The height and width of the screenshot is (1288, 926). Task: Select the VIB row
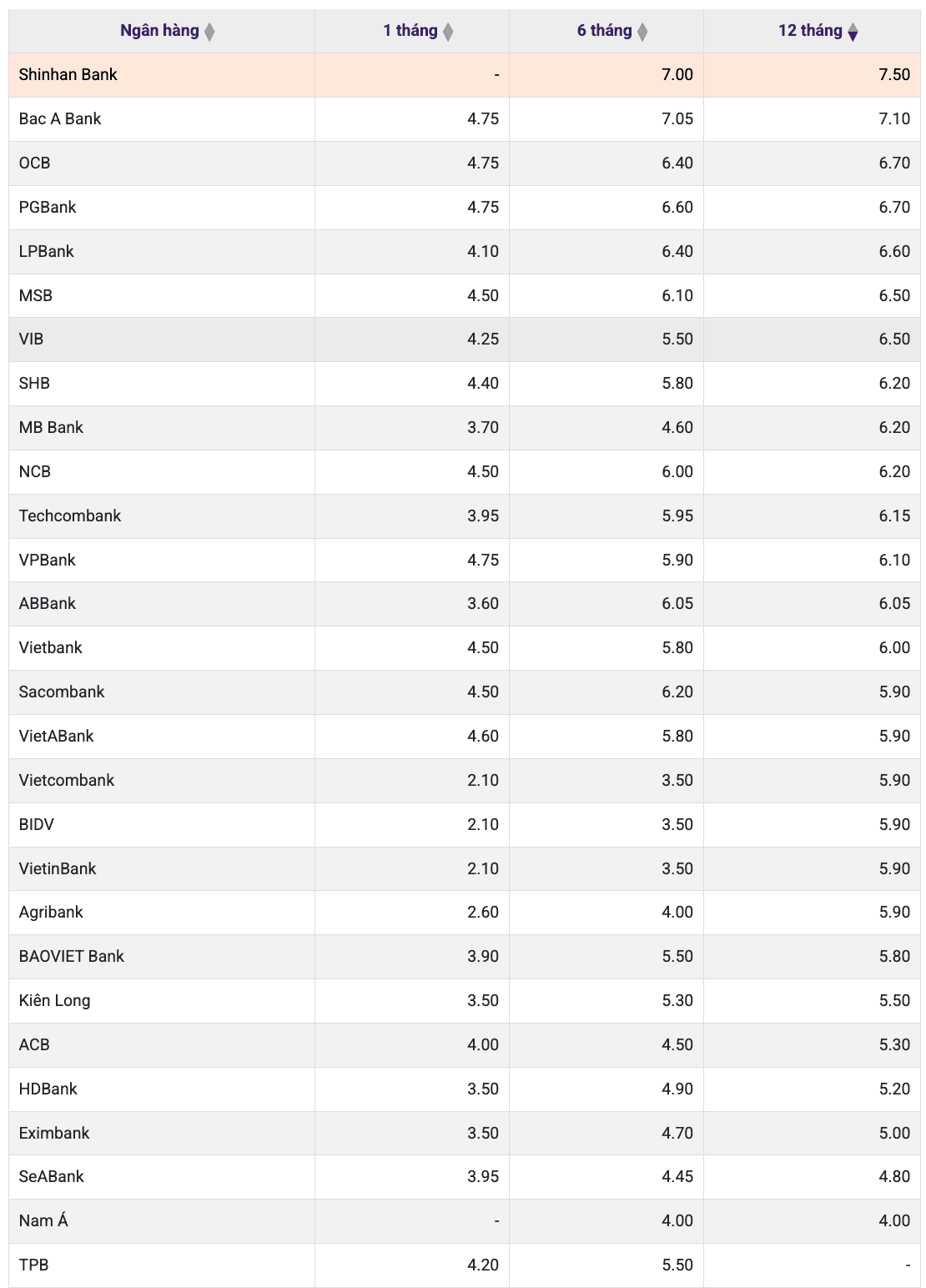(x=465, y=340)
